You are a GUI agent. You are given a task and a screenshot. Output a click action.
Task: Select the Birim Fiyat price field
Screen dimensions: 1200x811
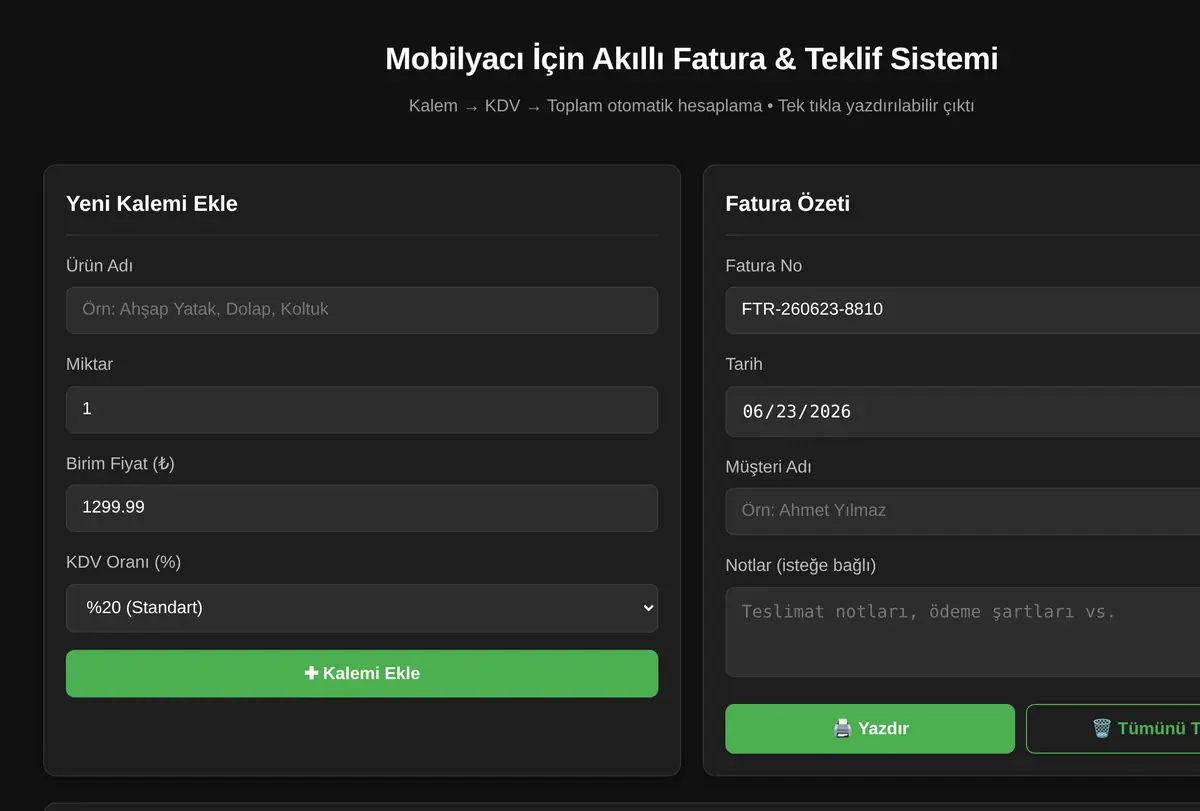point(362,508)
